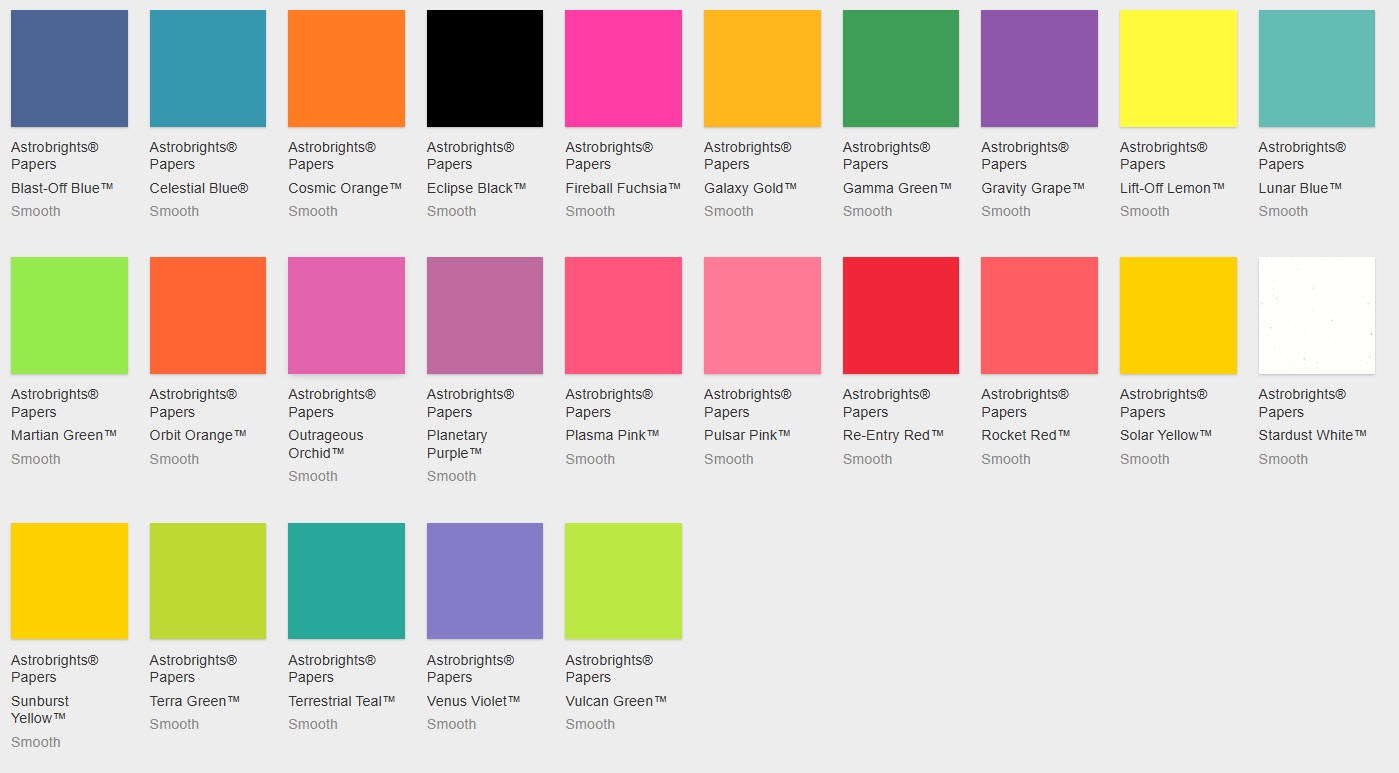Click the Celestial Blue® label
Screen dimensions: 1399x773
pyautogui.click(x=199, y=188)
